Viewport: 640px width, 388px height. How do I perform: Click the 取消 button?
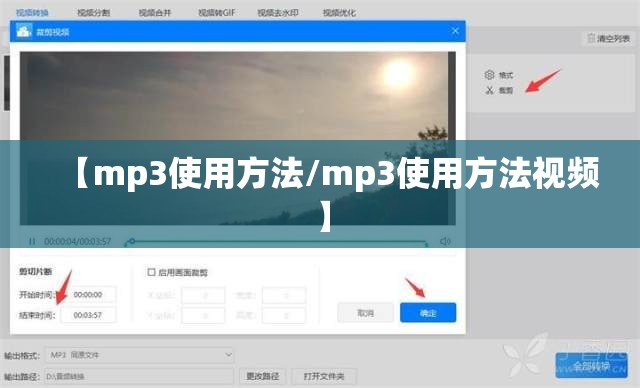pyautogui.click(x=365, y=313)
